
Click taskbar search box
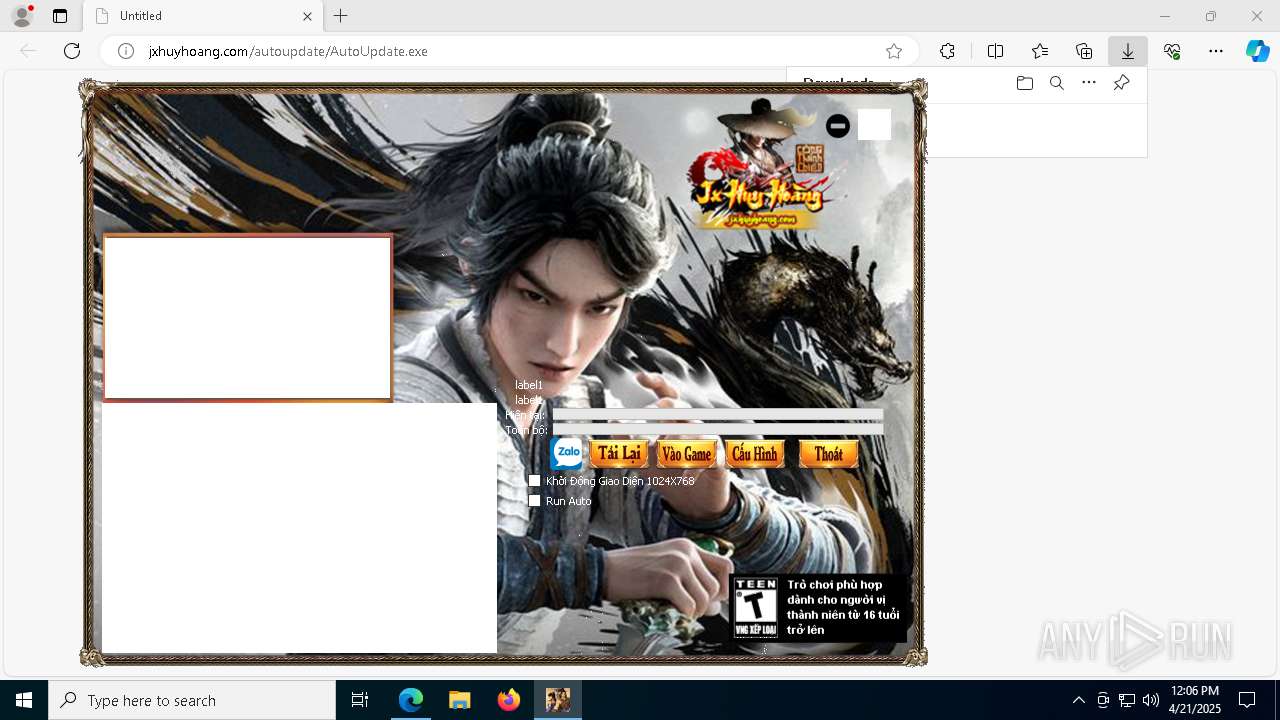tap(192, 700)
